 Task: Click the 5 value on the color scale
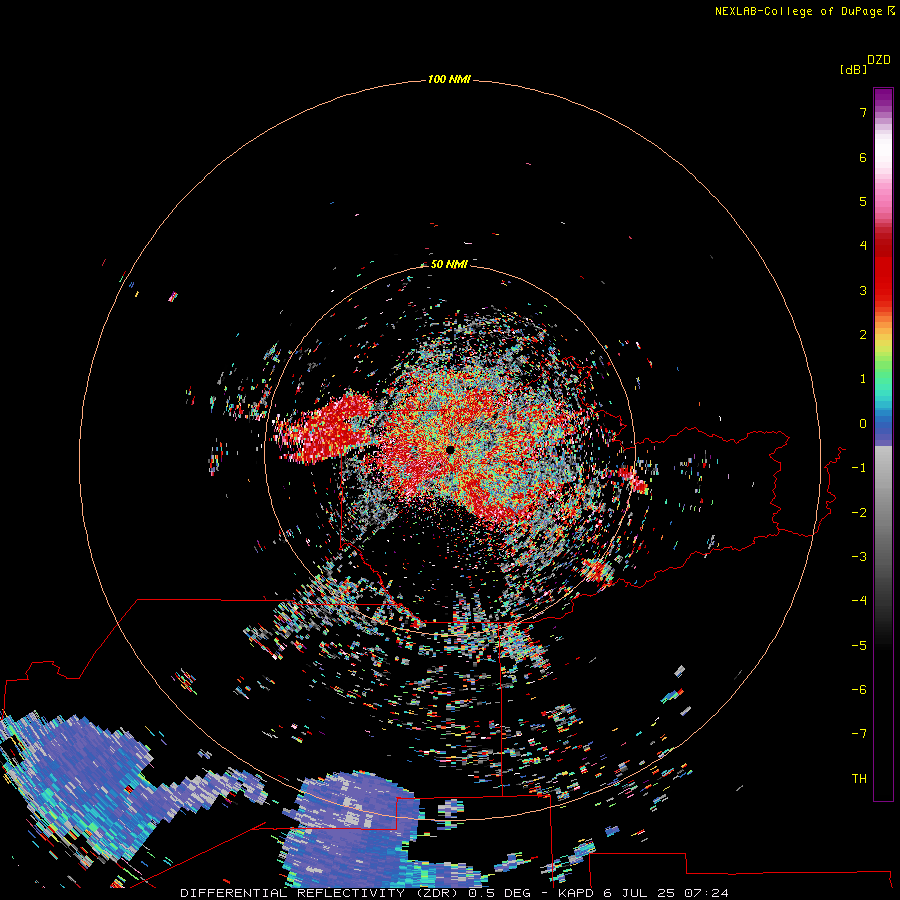pos(863,201)
